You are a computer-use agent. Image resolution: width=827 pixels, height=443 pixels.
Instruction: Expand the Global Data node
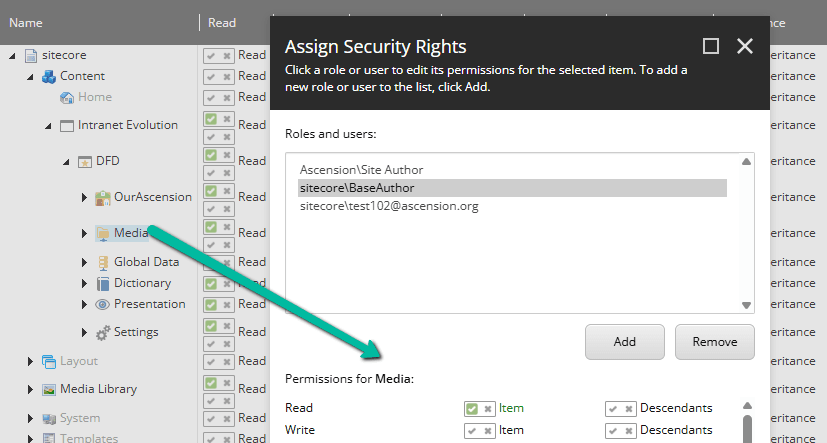pyautogui.click(x=84, y=262)
